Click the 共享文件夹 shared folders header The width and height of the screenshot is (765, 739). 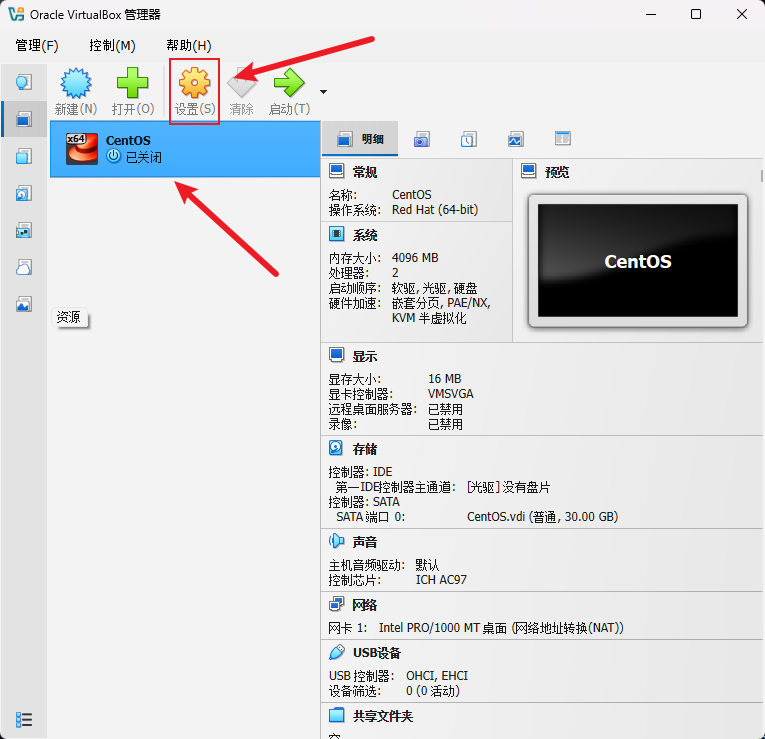382,716
